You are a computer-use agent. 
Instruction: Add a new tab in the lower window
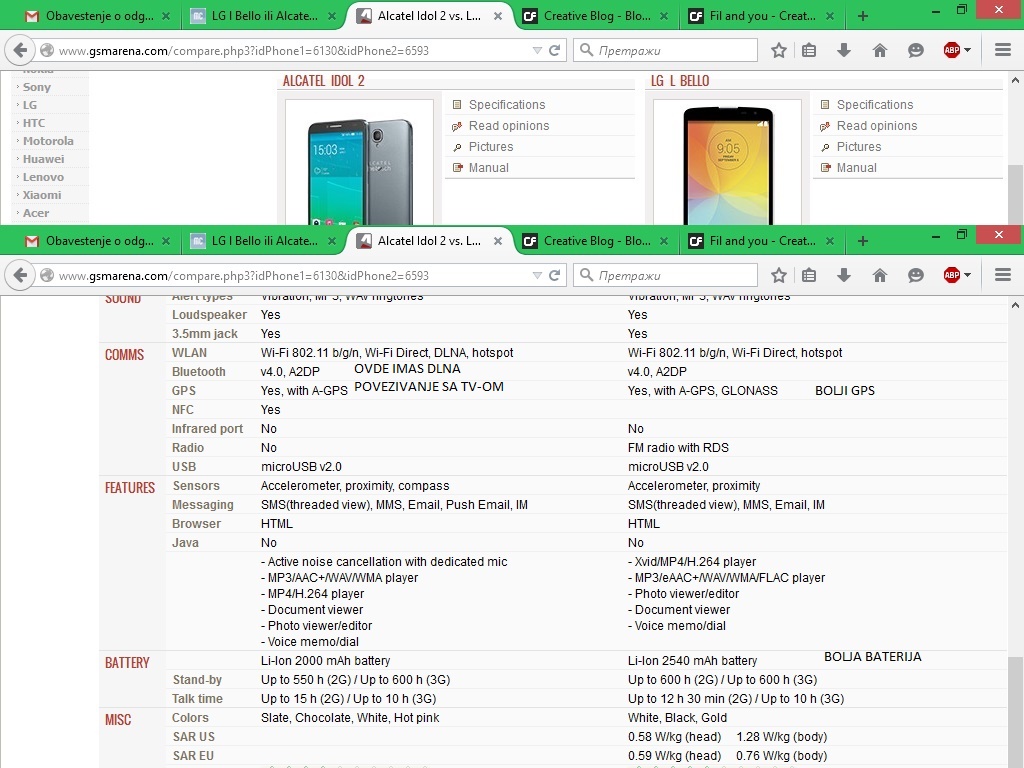(863, 241)
